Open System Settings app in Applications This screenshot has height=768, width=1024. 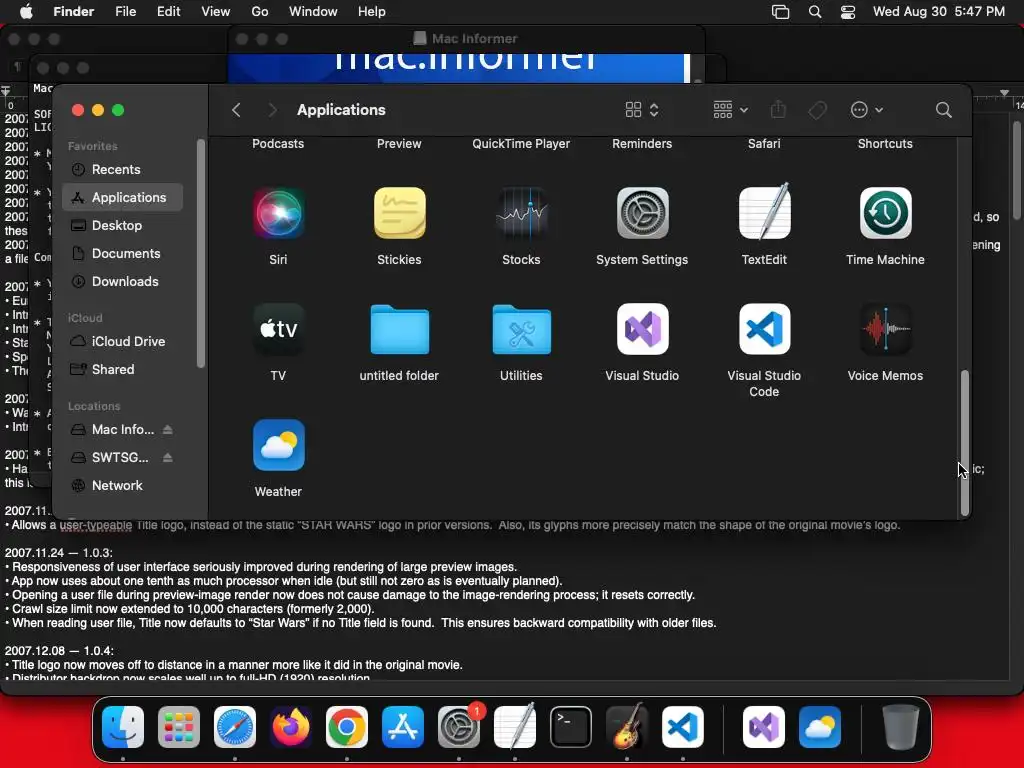(643, 213)
